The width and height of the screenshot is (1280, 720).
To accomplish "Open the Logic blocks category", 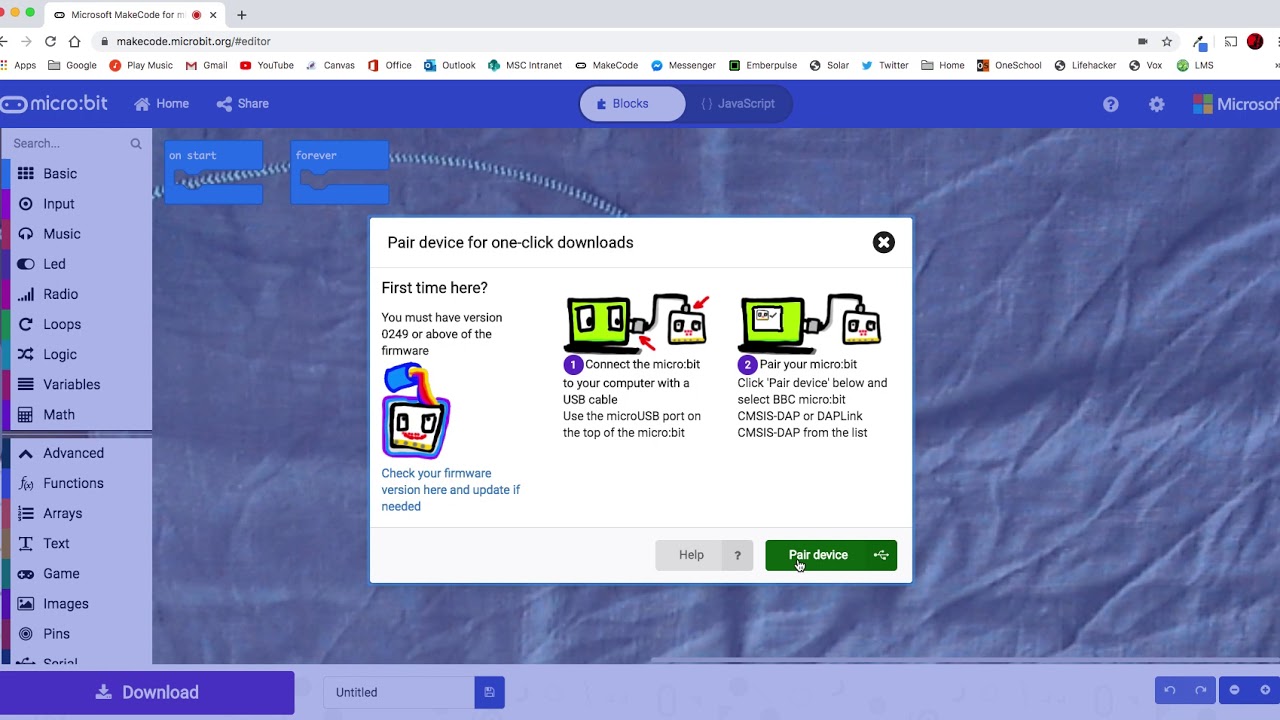I will [x=77, y=354].
